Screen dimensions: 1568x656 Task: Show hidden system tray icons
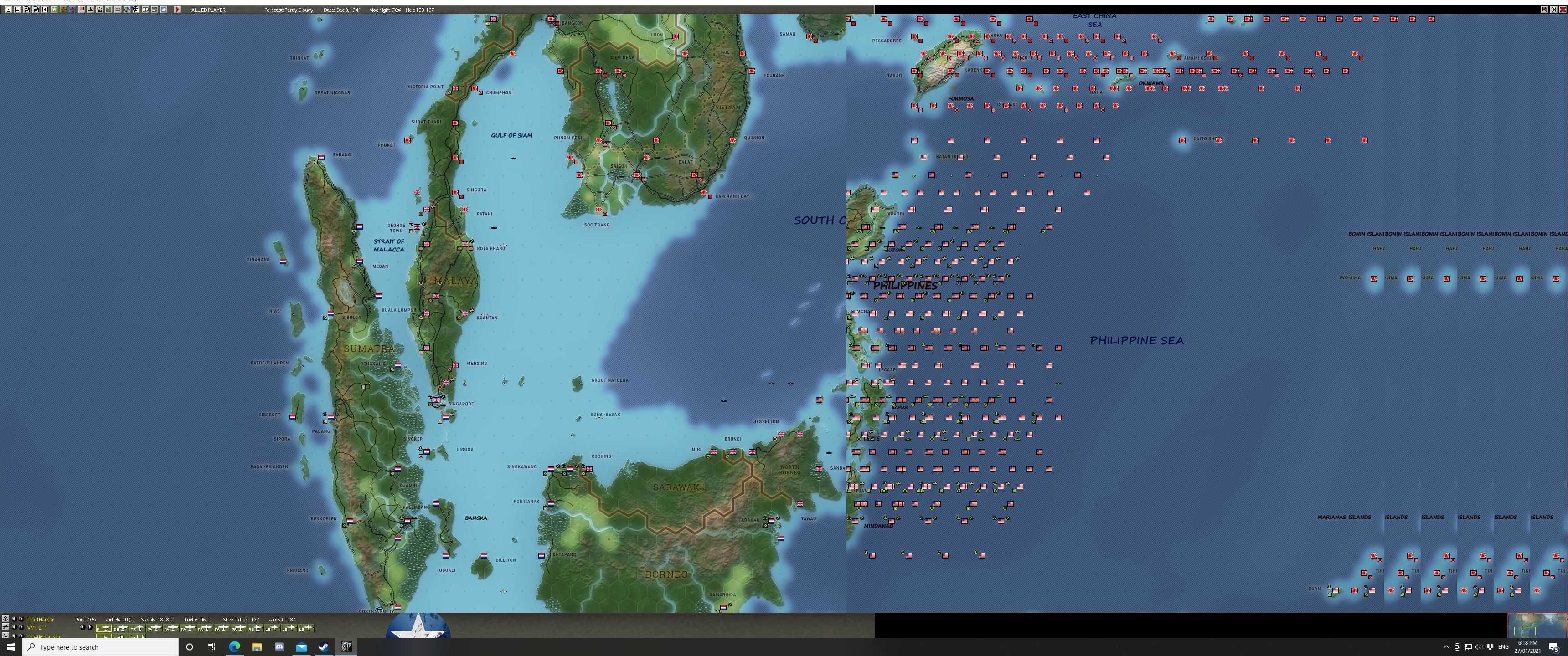pos(1446,647)
